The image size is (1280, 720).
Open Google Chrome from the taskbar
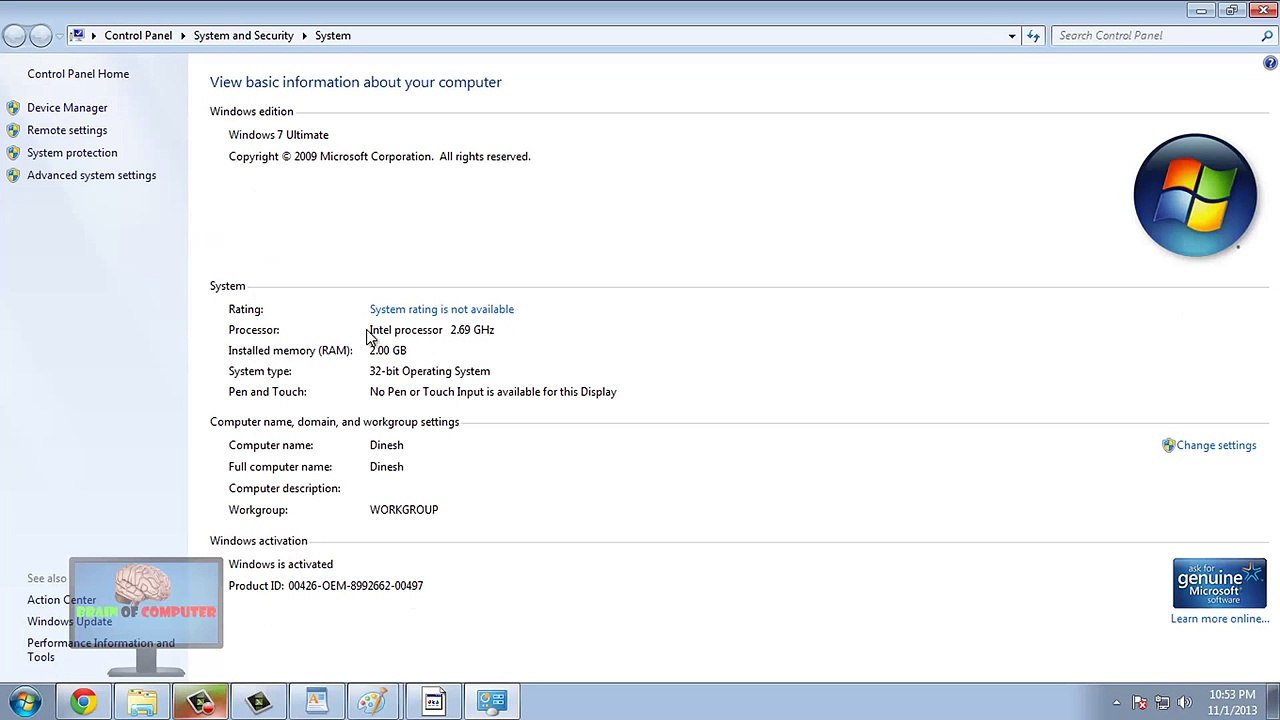click(83, 702)
